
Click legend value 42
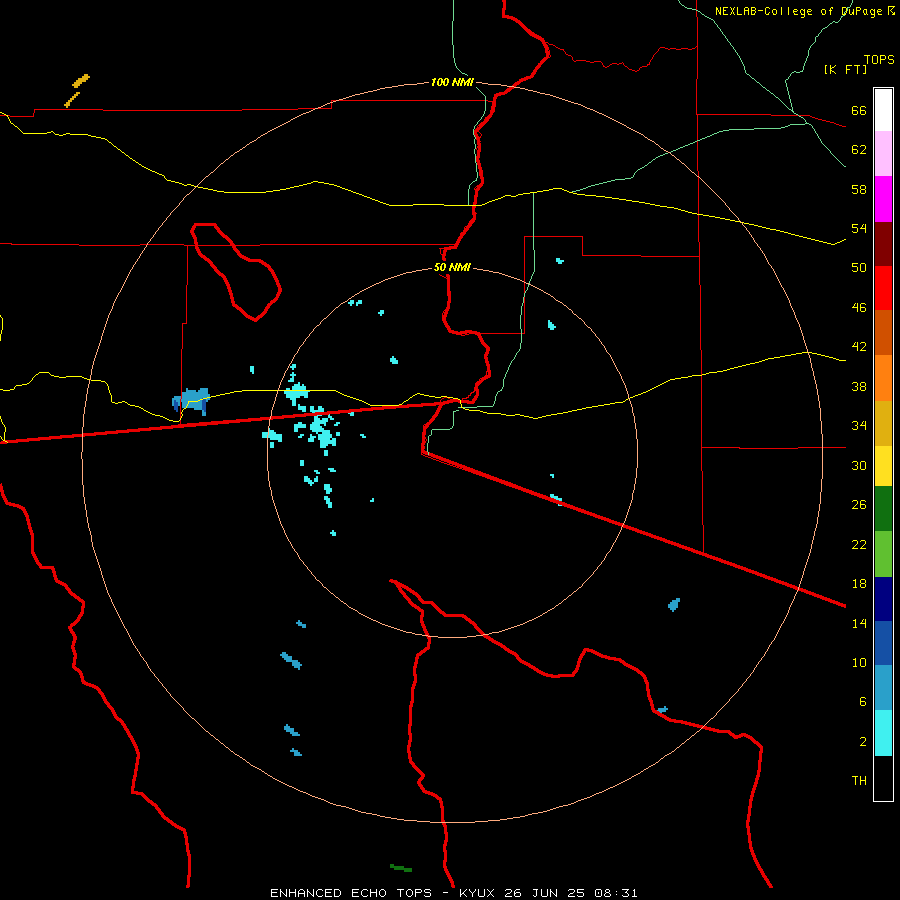[x=859, y=347]
